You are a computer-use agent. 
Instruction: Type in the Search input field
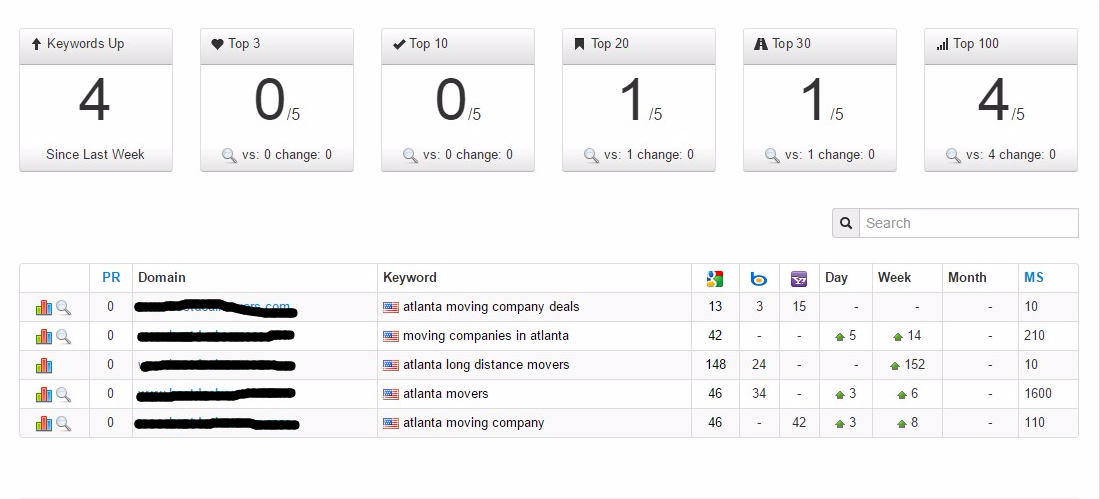pos(968,223)
